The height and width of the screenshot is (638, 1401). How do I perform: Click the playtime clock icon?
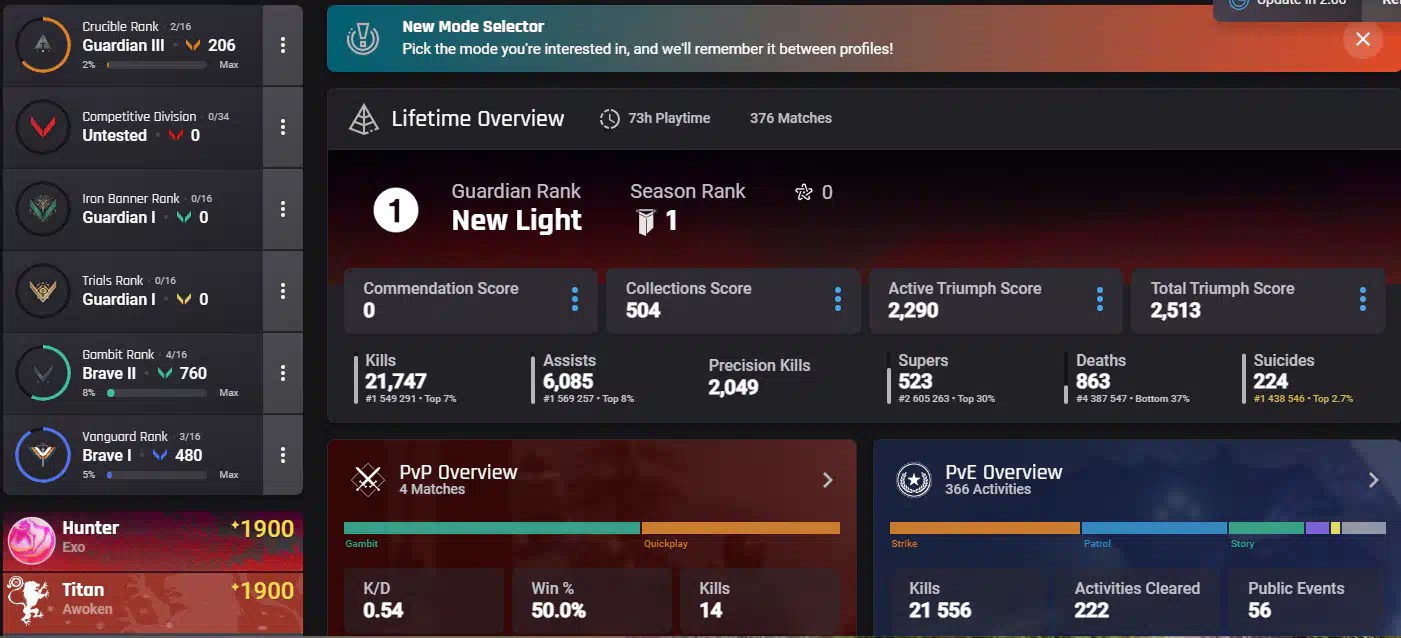610,119
